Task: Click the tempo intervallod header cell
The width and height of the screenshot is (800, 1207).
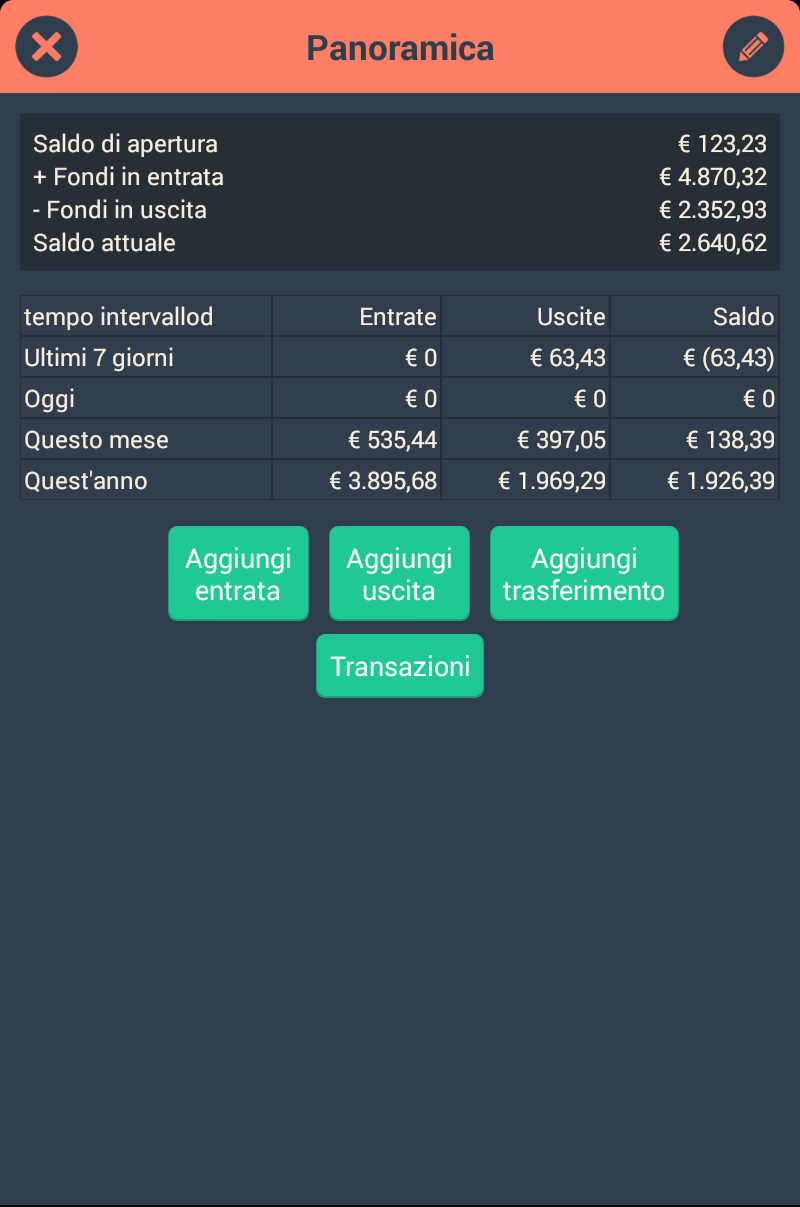Action: coord(146,317)
